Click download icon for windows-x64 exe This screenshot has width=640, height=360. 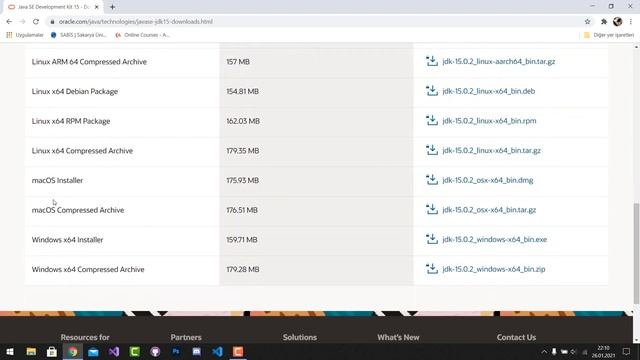pos(431,239)
